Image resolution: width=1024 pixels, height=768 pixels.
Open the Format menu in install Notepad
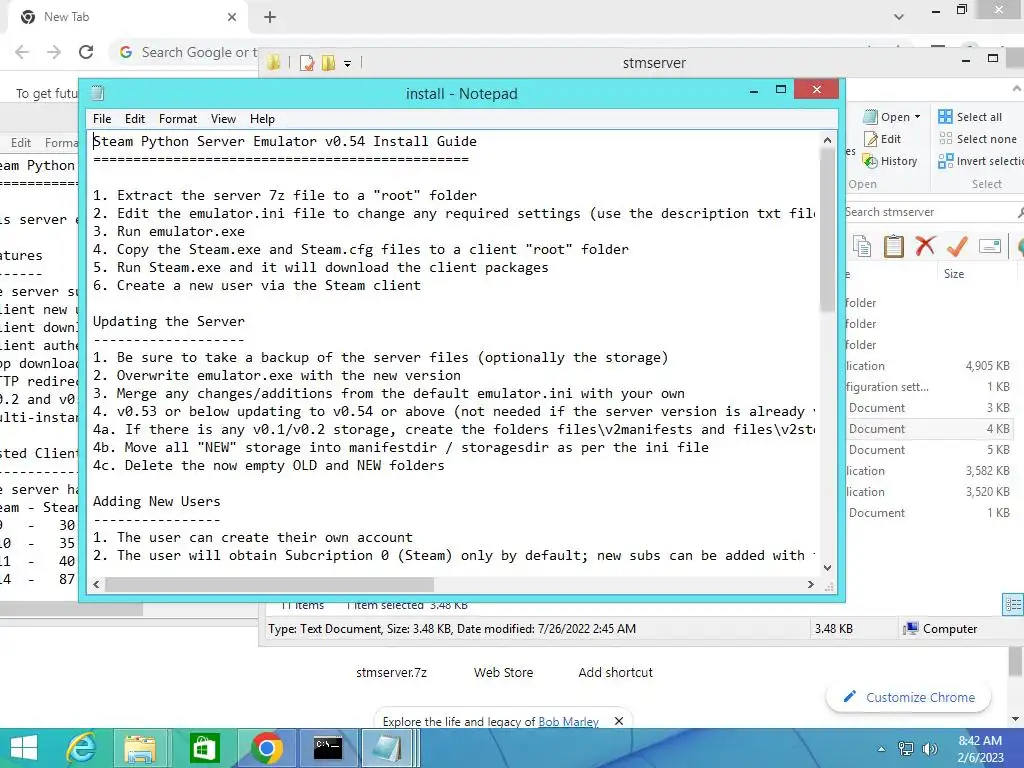click(178, 119)
